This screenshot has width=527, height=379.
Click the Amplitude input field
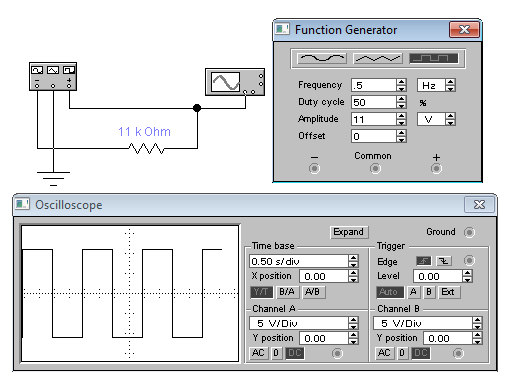pyautogui.click(x=374, y=119)
